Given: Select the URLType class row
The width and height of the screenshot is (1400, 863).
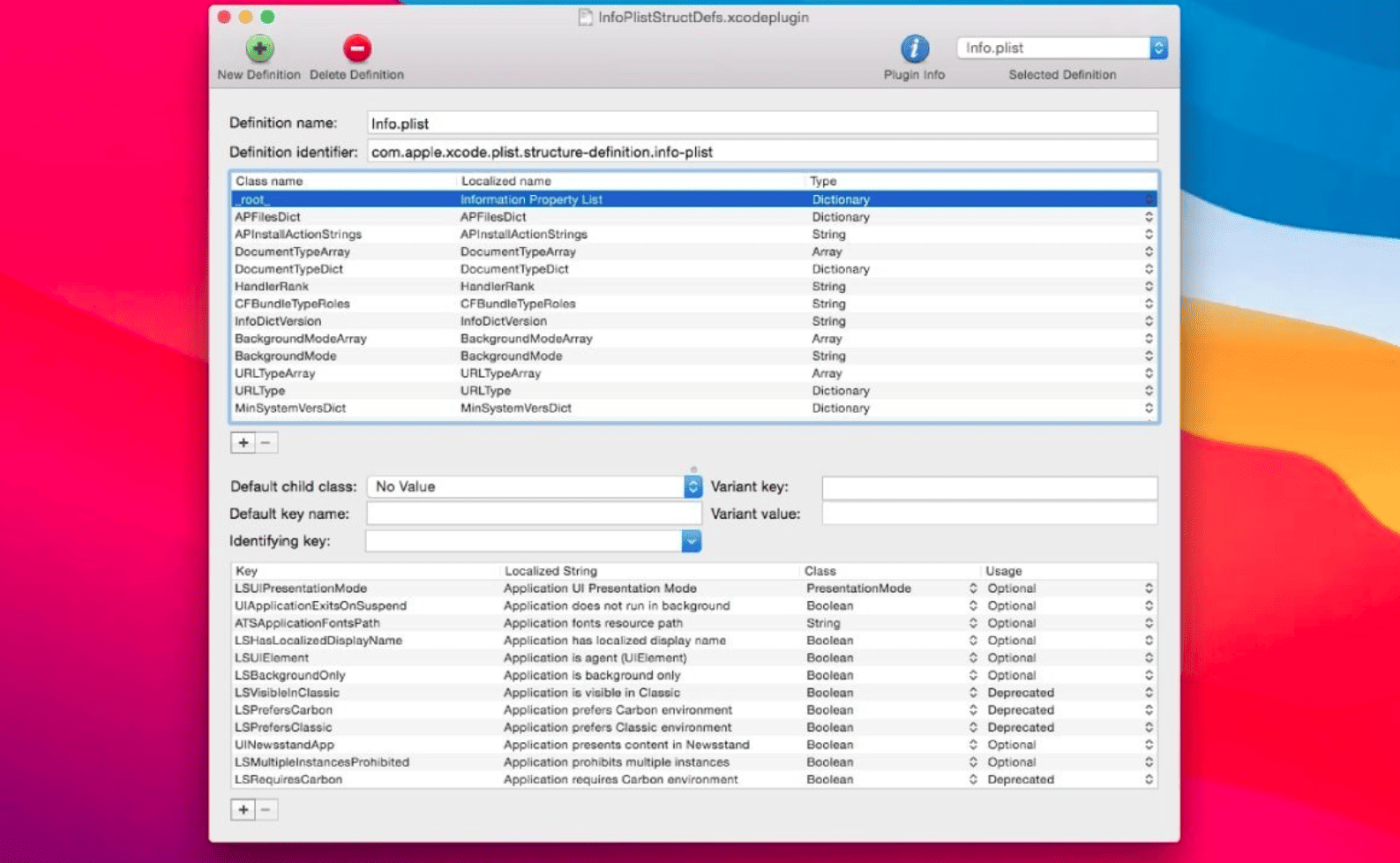Looking at the screenshot, I should 694,391.
